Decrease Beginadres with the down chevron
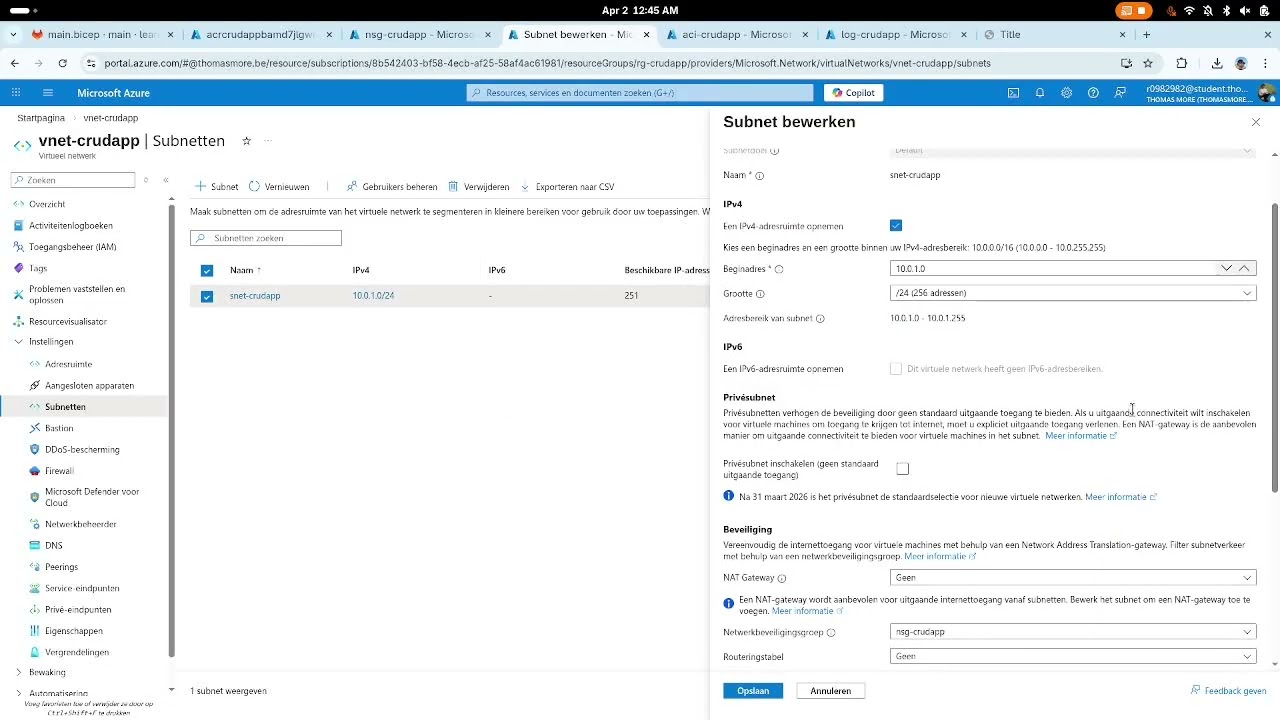 [x=1226, y=268]
